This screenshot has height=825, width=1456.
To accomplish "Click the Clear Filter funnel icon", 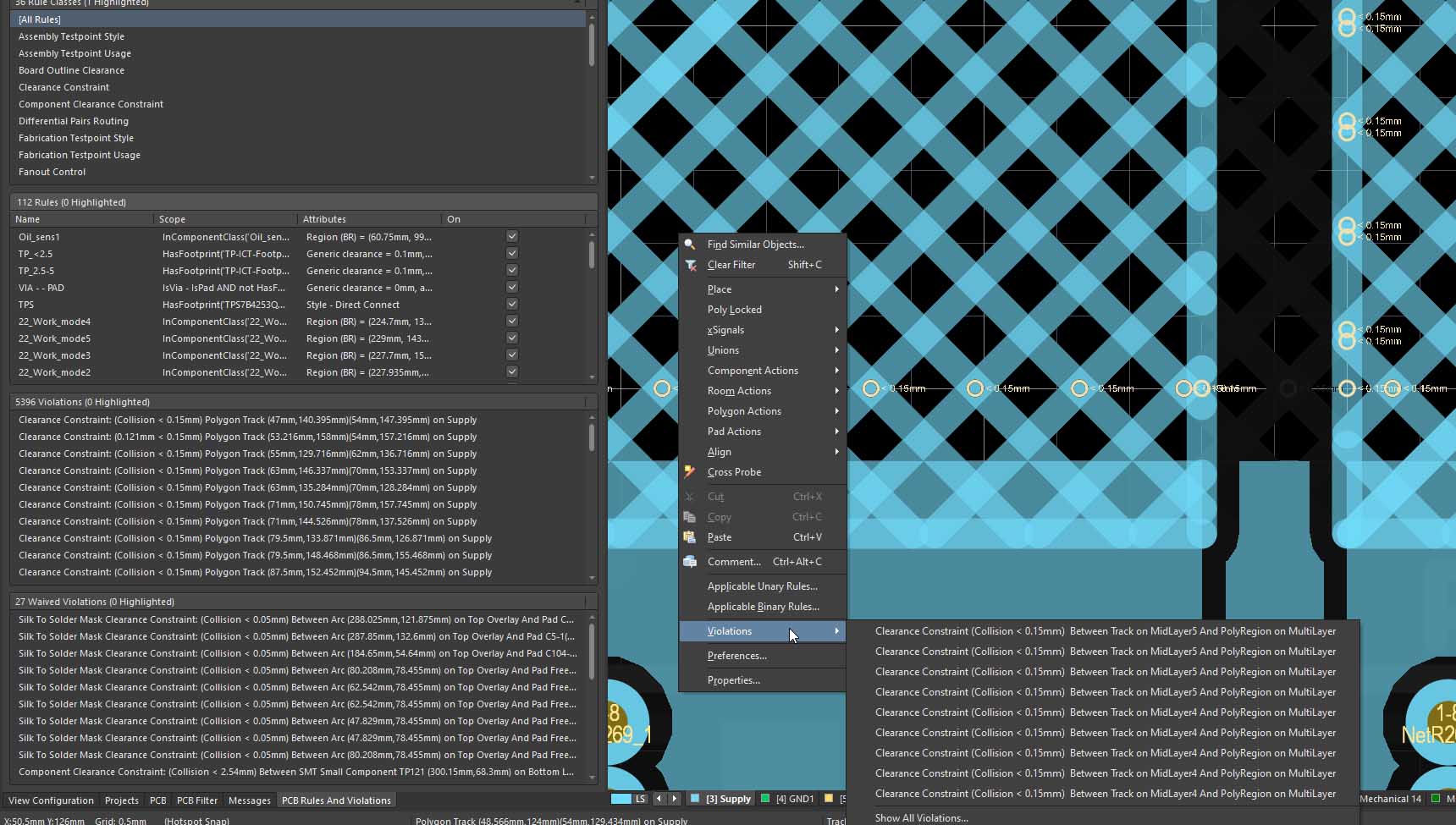I will tap(690, 265).
